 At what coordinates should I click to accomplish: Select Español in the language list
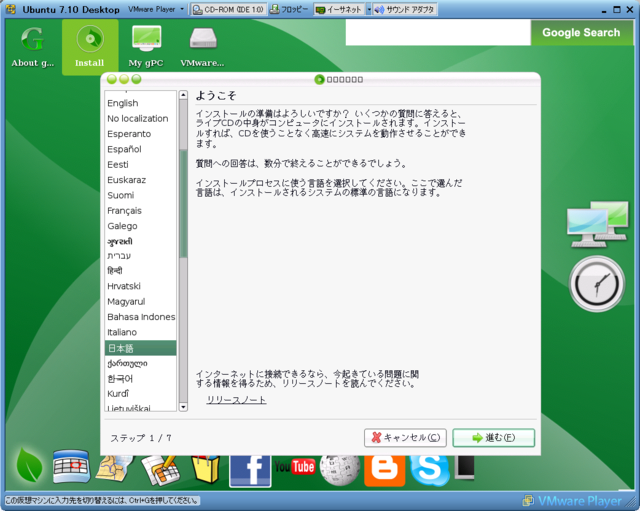pyautogui.click(x=140, y=149)
